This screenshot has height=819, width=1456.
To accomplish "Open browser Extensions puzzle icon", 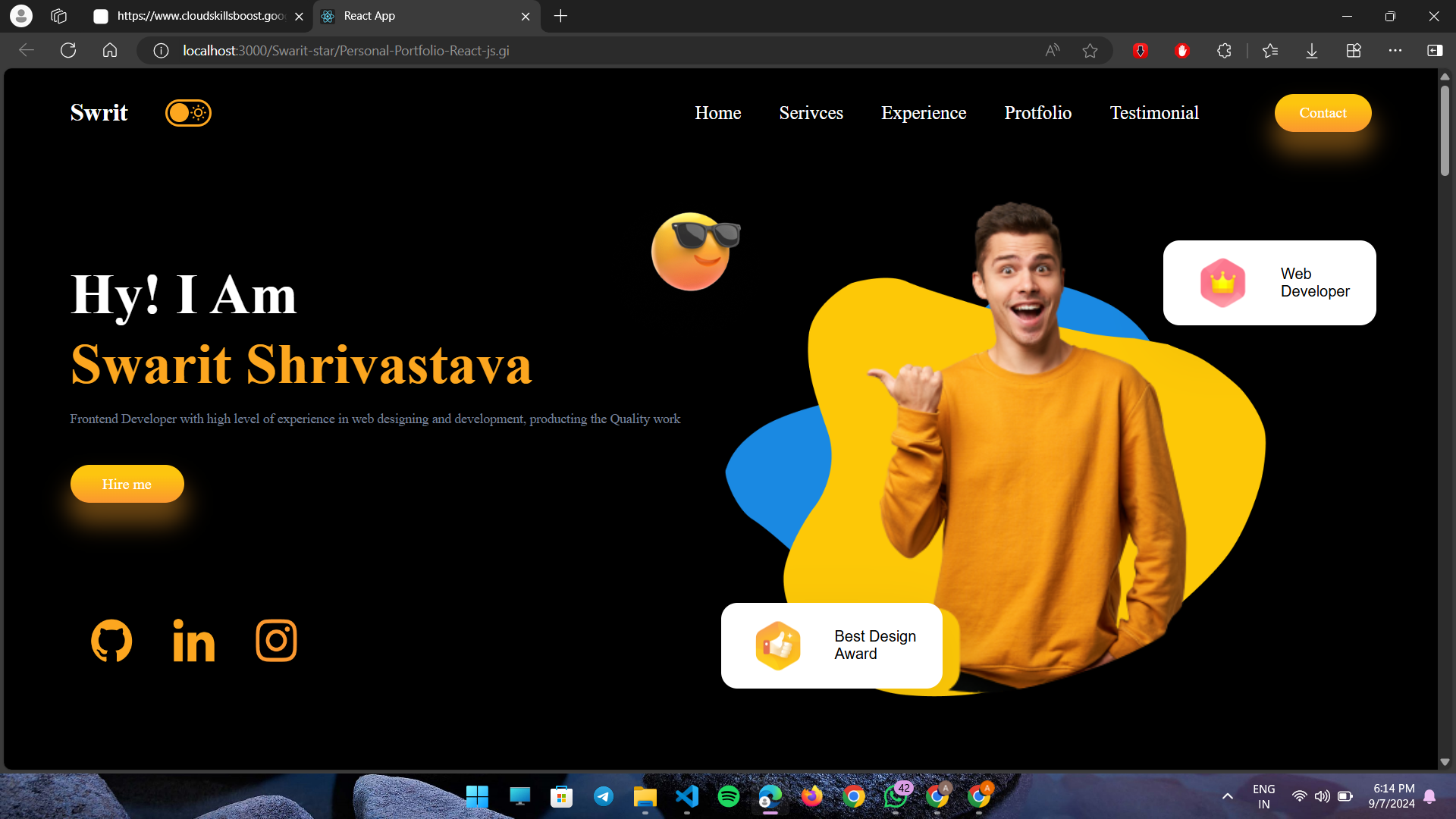I will (x=1224, y=51).
